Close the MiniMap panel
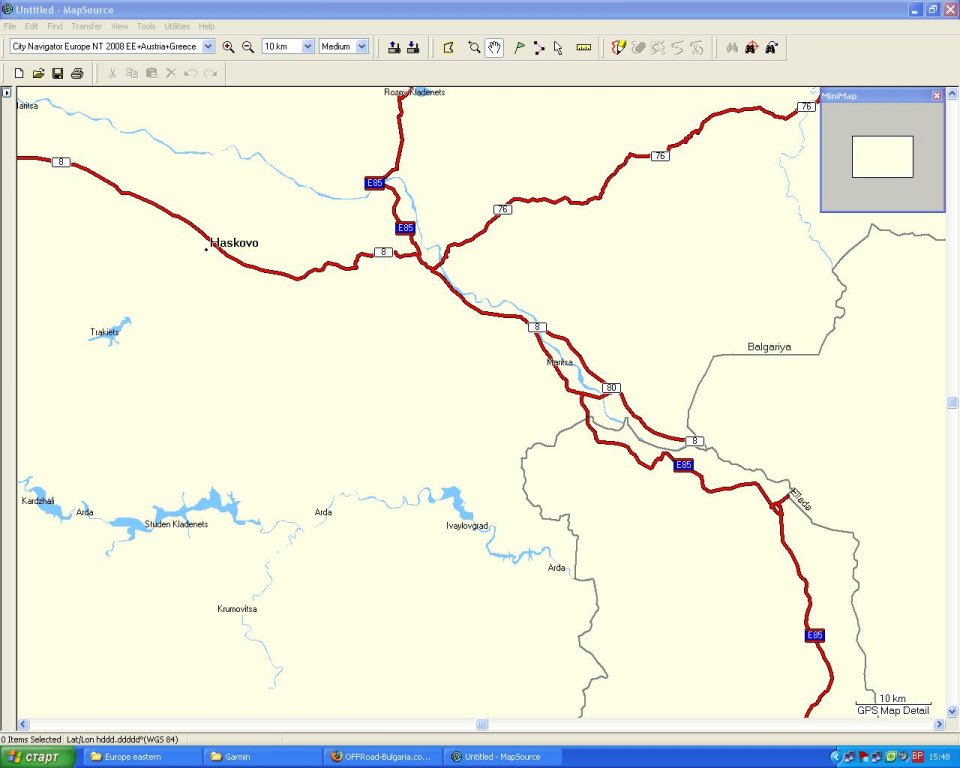 pyautogui.click(x=937, y=96)
